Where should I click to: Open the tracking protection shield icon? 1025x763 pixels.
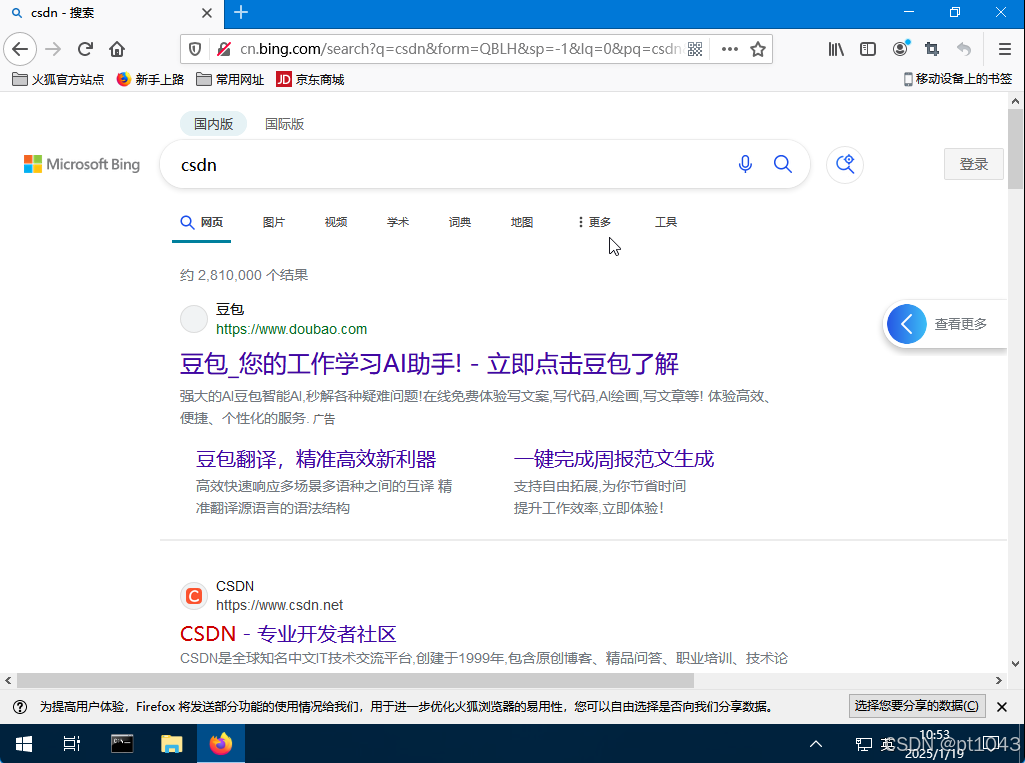tap(195, 49)
